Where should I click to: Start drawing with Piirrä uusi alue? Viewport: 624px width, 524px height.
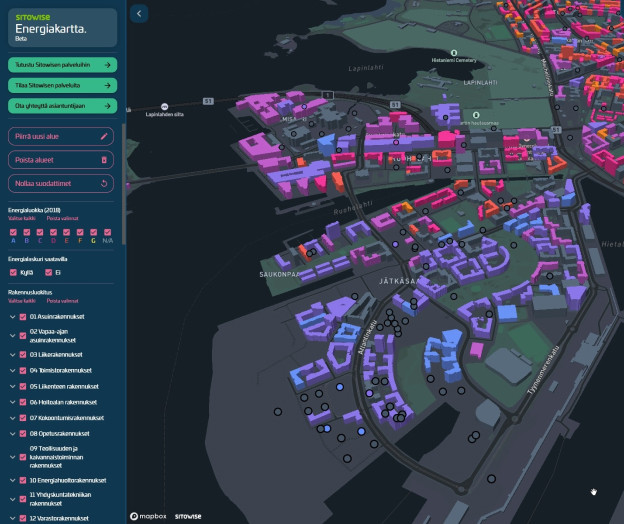pos(61,136)
